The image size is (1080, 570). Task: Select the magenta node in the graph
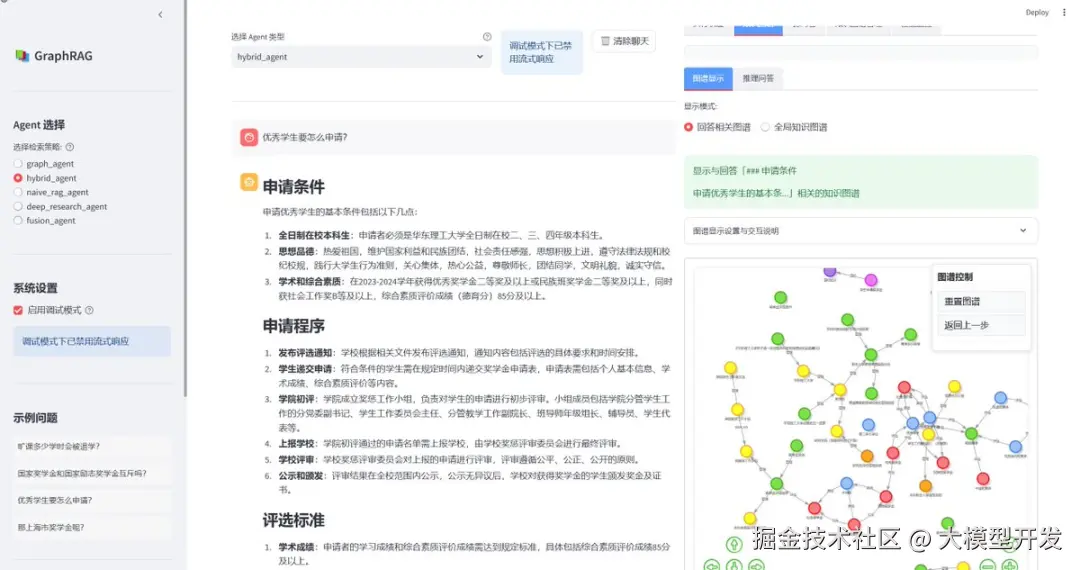point(871,280)
